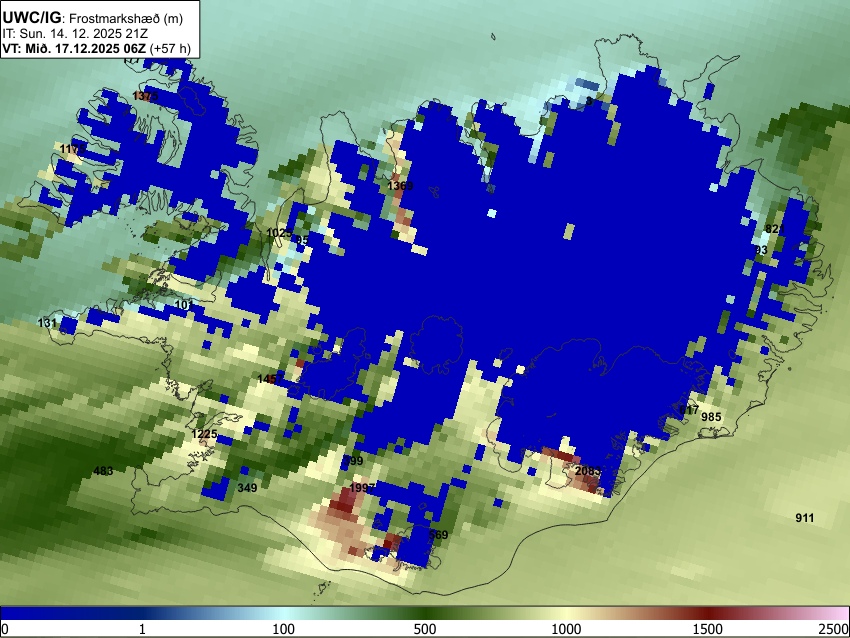Click the dark green 500 section of colour scale
This screenshot has height=638, width=850.
(x=424, y=613)
